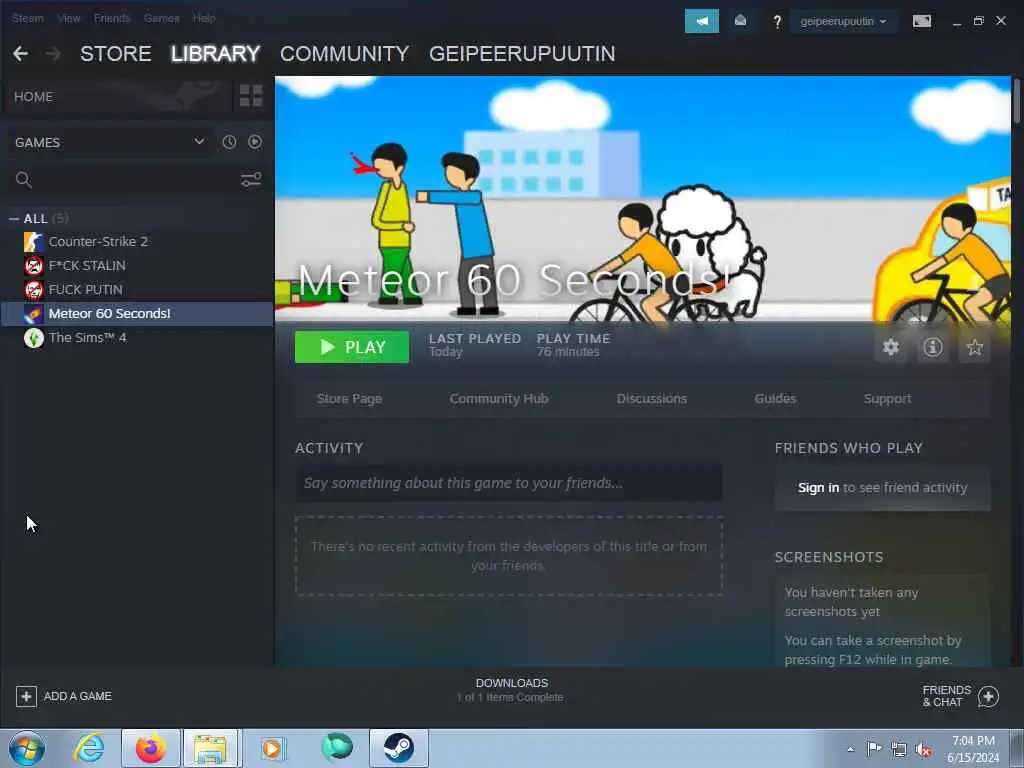Select Meteor 60 Seconds! in game list
Image resolution: width=1024 pixels, height=768 pixels.
point(137,313)
